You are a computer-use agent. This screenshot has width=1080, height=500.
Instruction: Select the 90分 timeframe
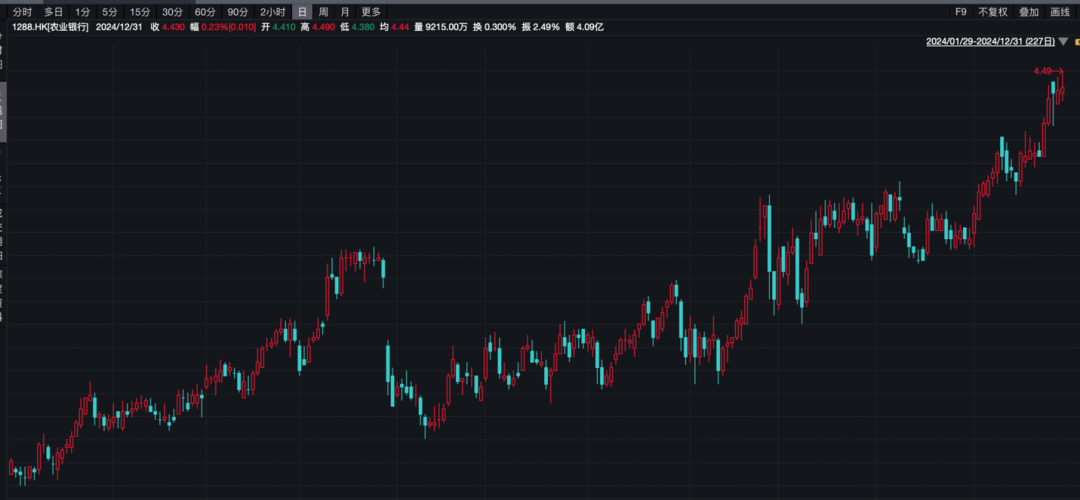point(237,12)
